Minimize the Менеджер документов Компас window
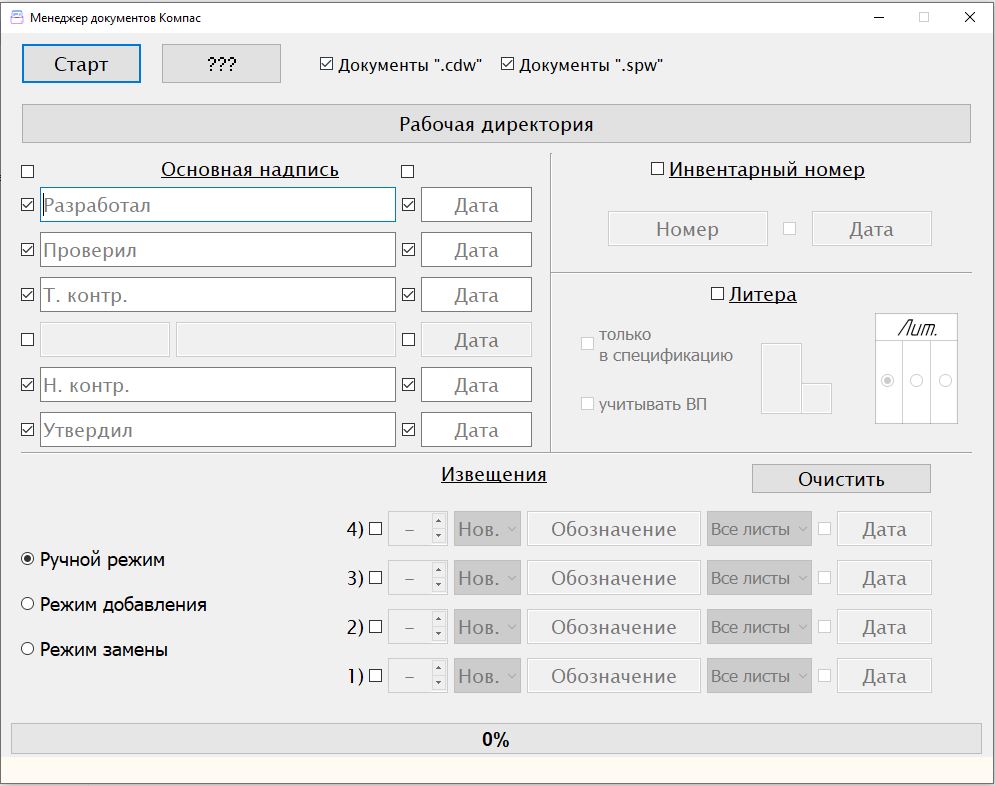The height and width of the screenshot is (786, 995). pos(879,17)
